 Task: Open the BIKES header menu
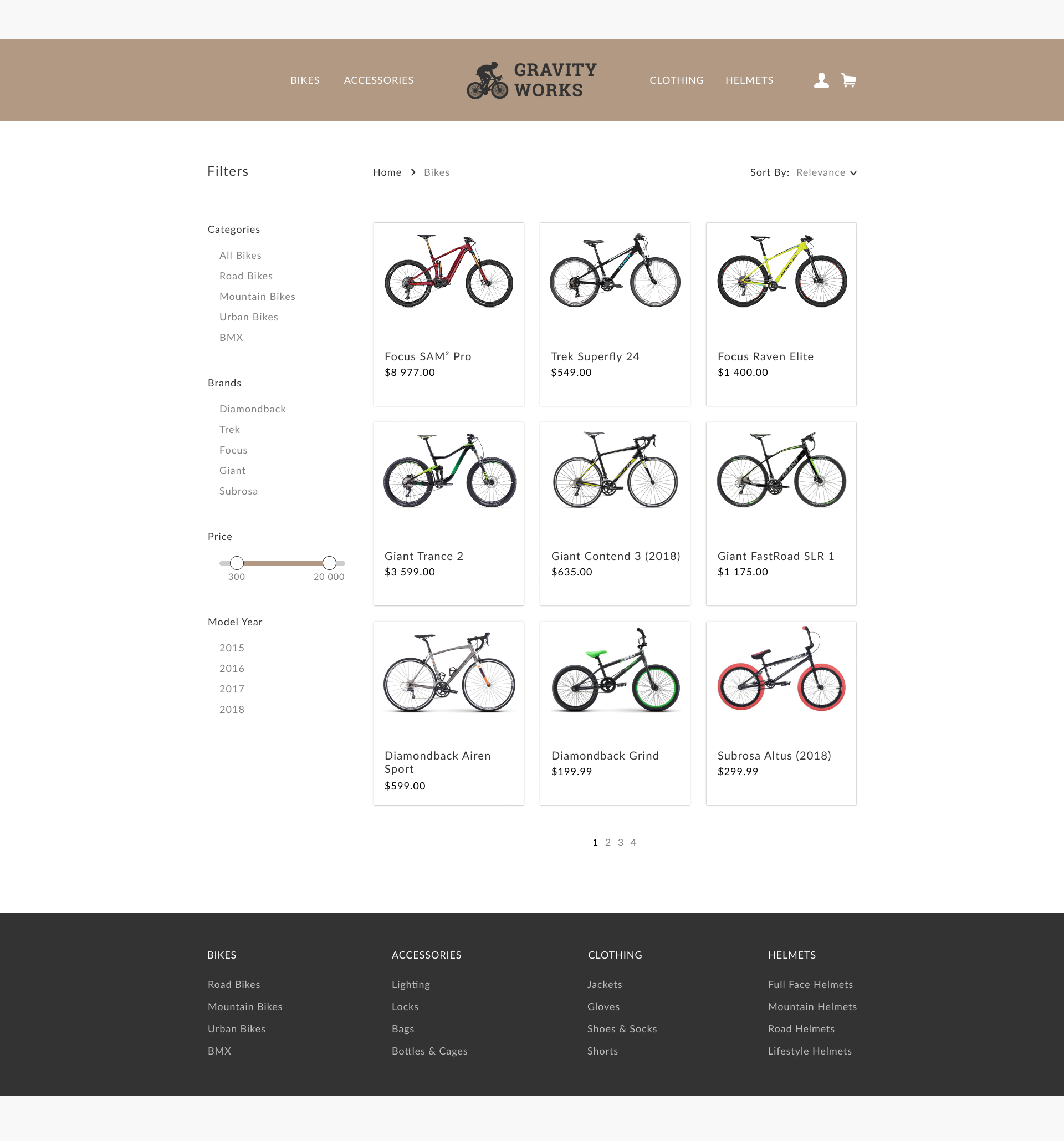[x=305, y=80]
